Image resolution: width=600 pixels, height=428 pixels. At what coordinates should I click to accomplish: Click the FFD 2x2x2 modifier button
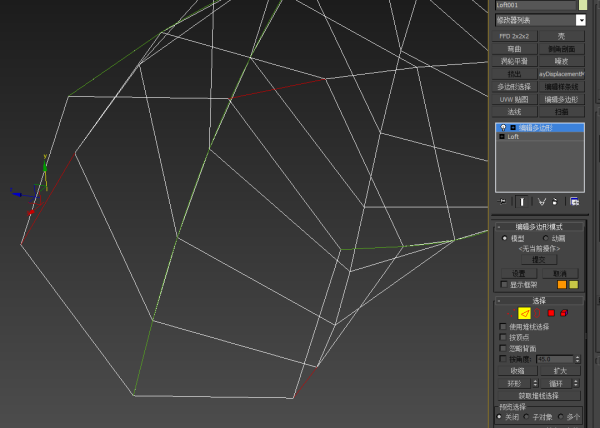tap(514, 36)
